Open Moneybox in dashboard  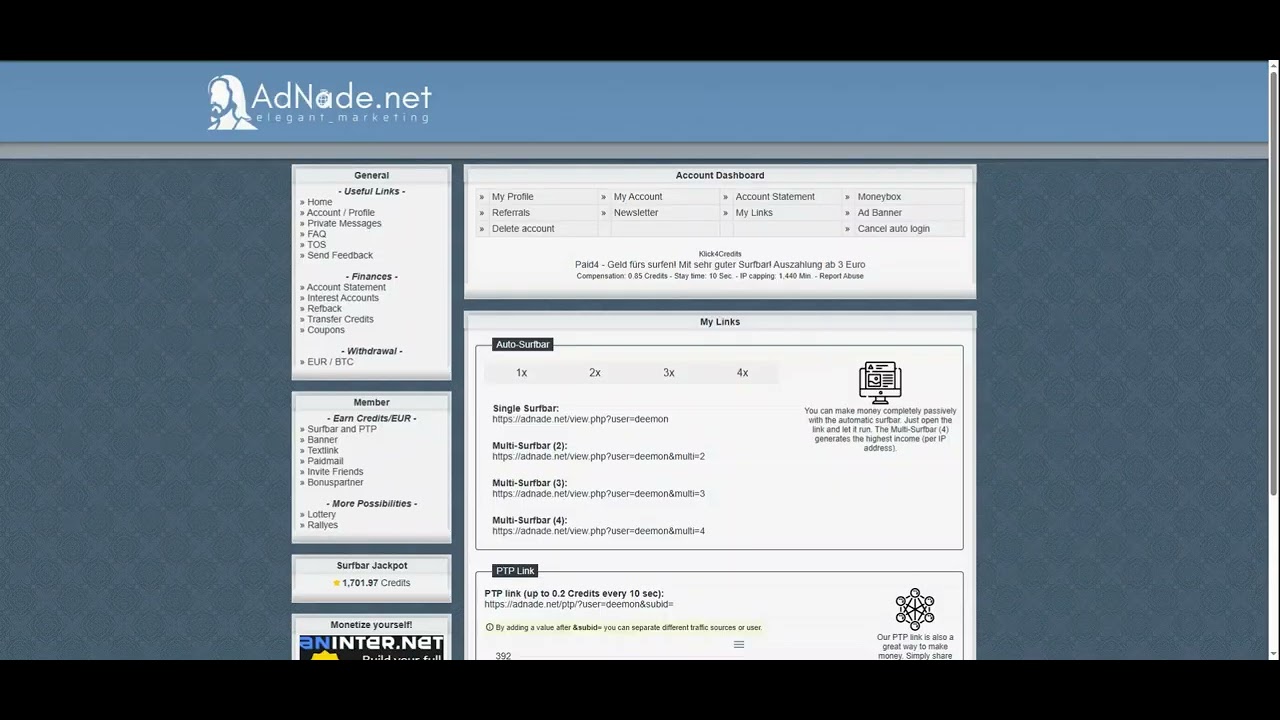(879, 197)
